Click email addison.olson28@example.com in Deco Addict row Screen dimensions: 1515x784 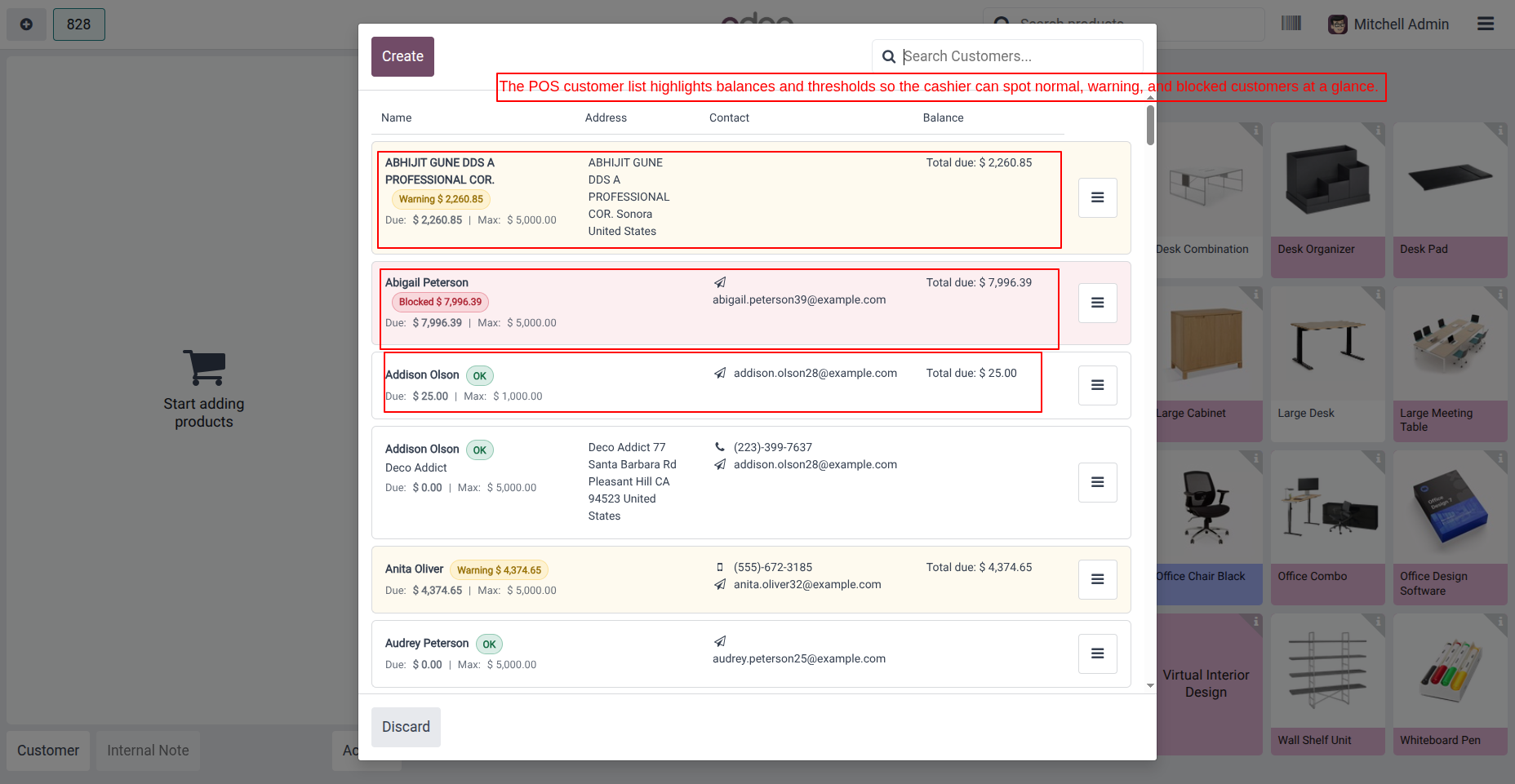pos(815,464)
